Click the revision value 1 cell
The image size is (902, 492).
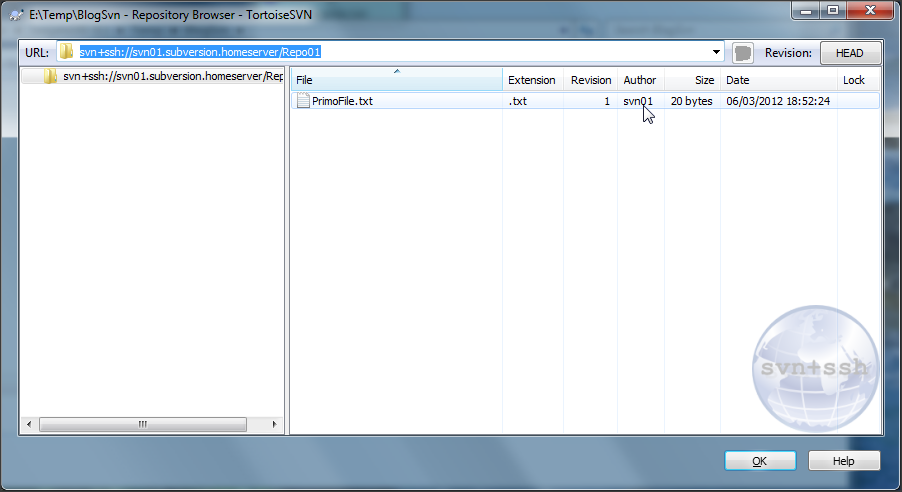606,101
